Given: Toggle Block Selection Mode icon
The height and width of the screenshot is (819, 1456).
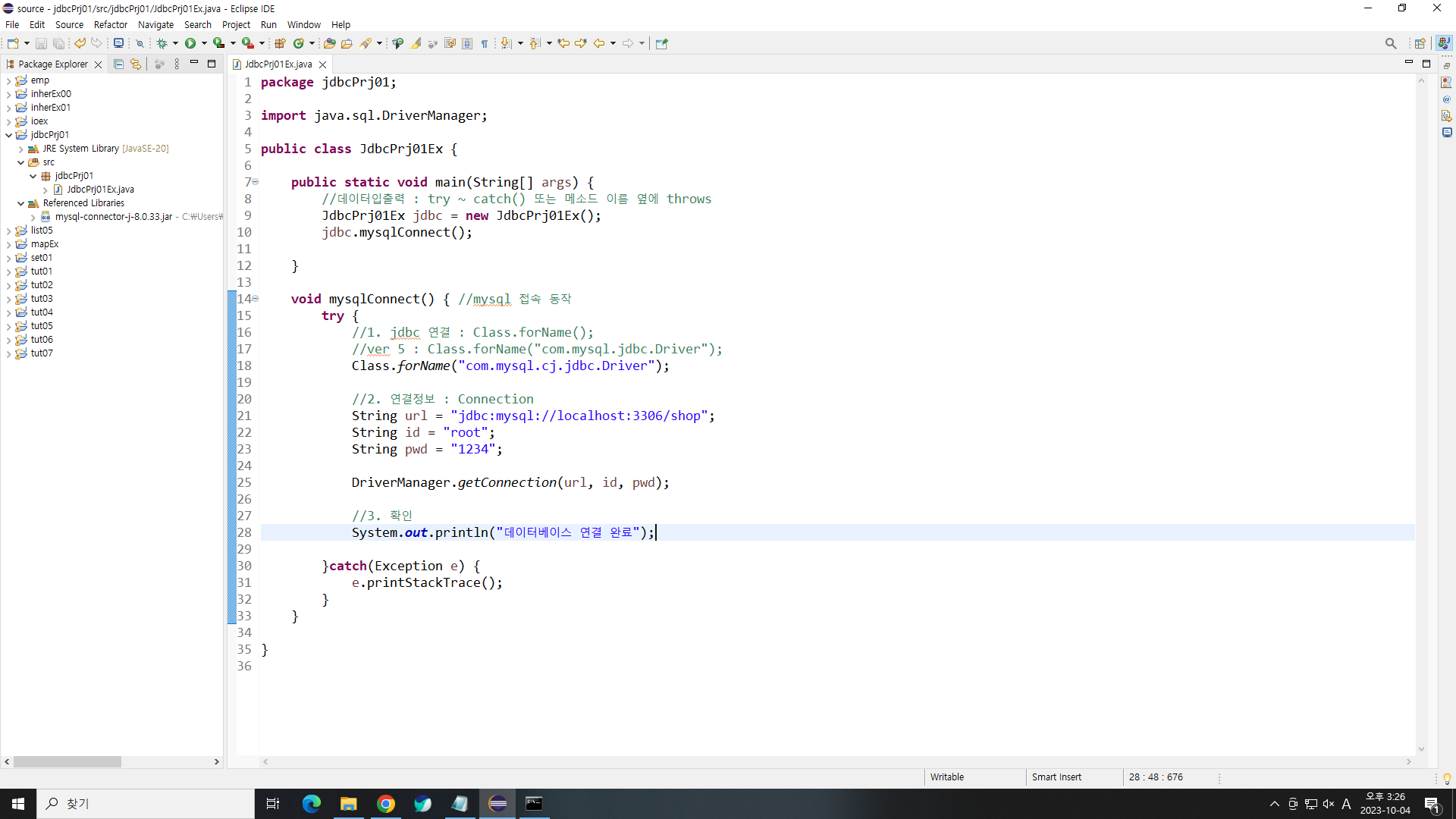Looking at the screenshot, I should coord(467,43).
